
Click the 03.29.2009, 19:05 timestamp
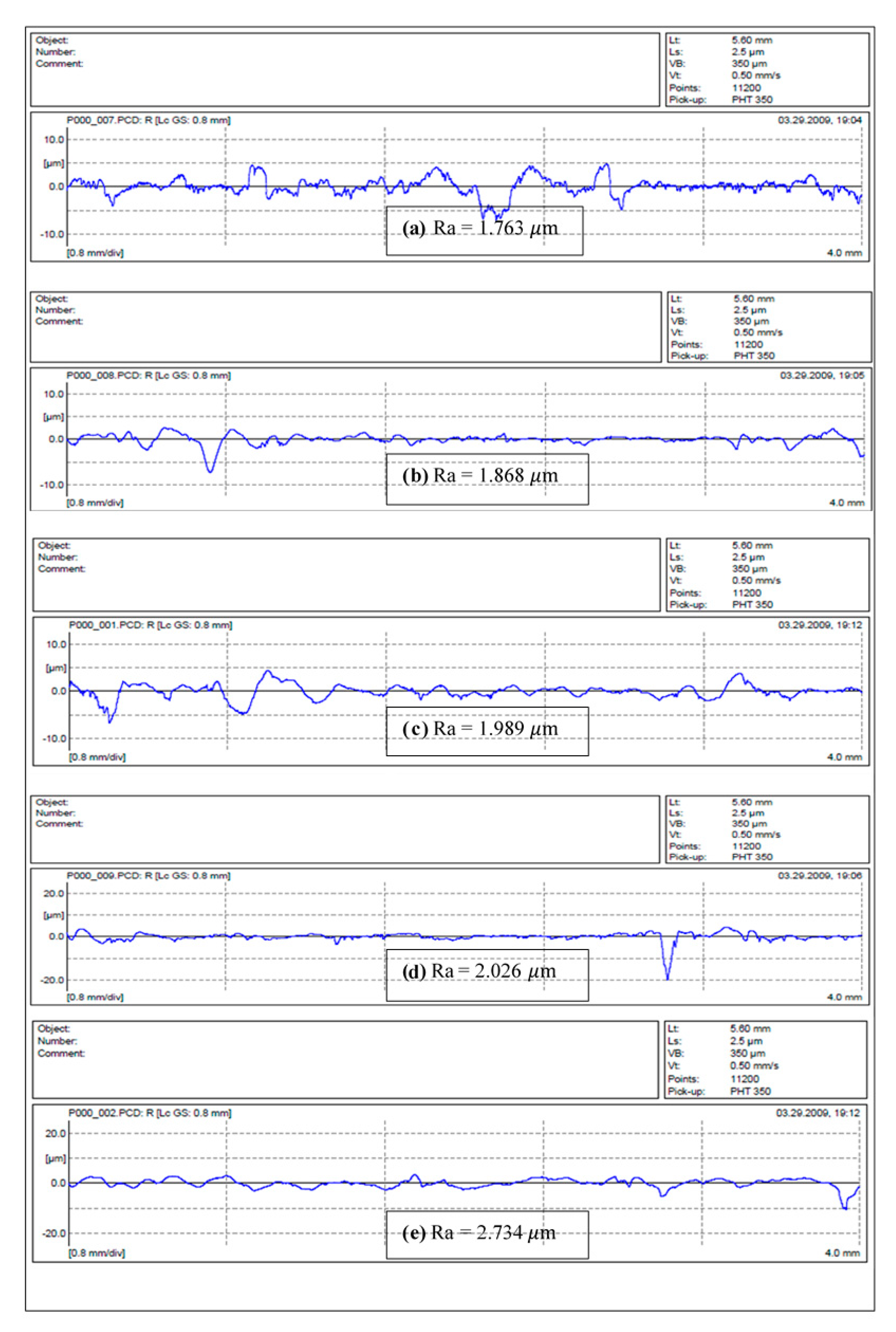[822, 375]
